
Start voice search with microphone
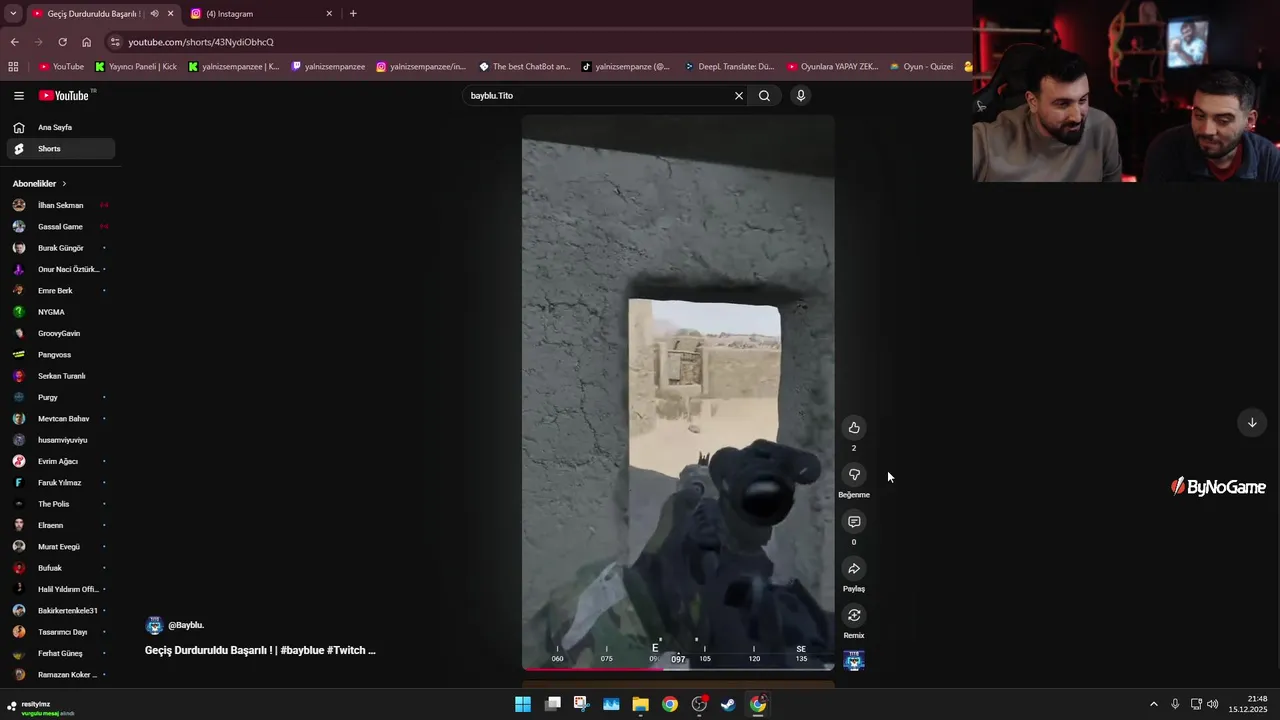point(800,96)
